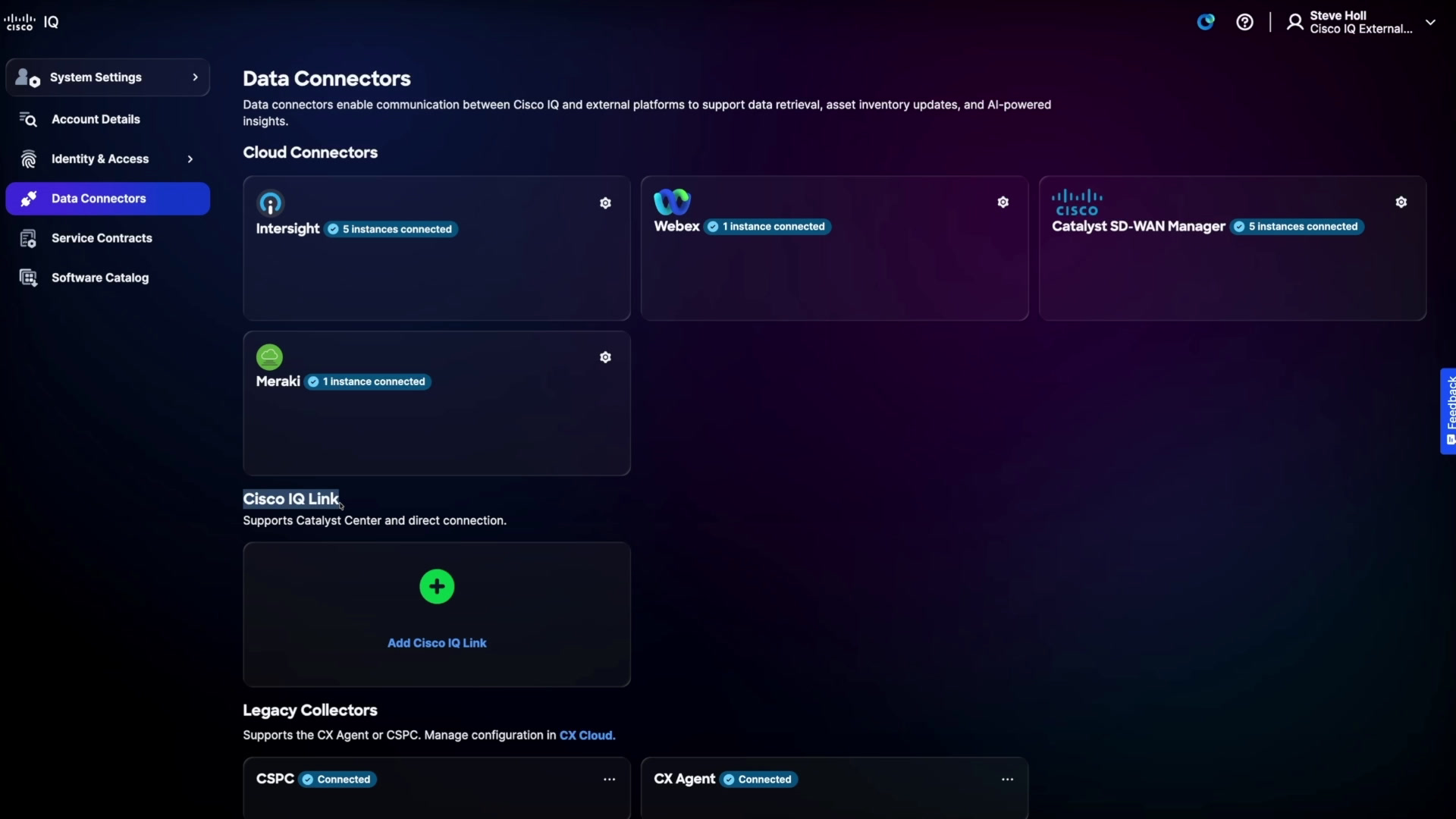This screenshot has height=819, width=1456.
Task: Click the CSPC Connected status badge
Action: click(x=337, y=780)
